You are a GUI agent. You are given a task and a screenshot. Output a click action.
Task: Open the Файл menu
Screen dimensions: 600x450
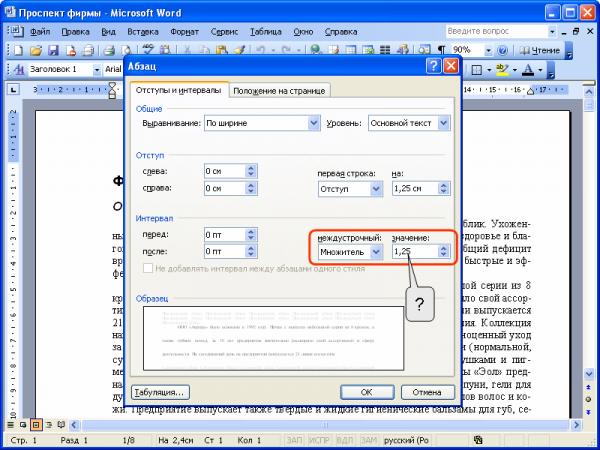pos(40,32)
